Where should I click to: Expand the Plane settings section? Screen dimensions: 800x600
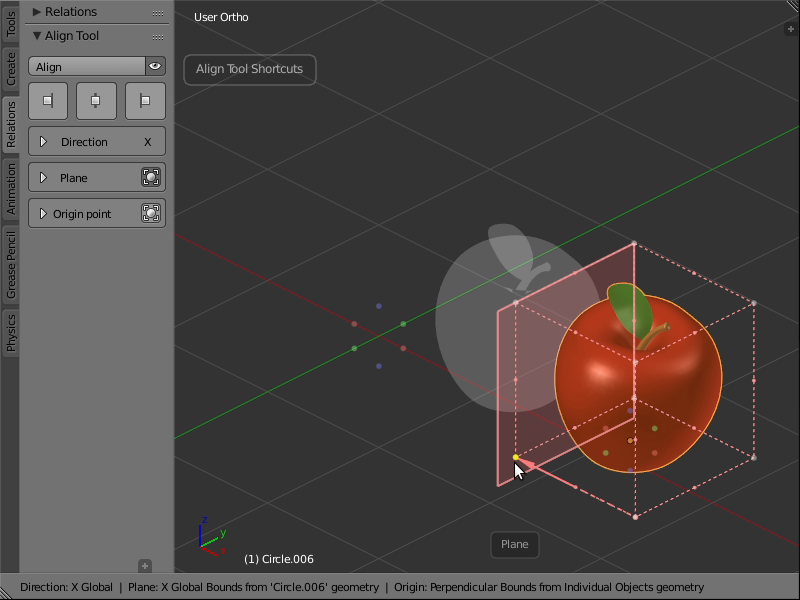point(43,177)
